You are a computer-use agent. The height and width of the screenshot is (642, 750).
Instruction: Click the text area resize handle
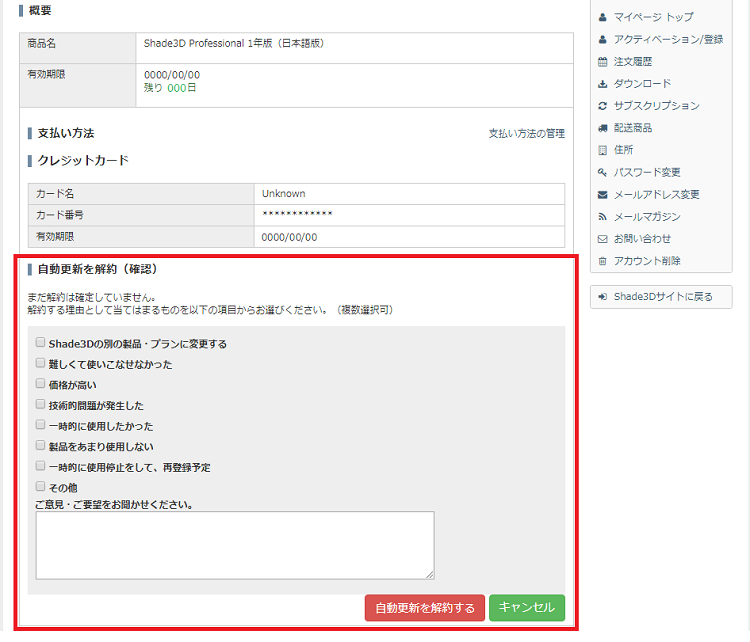tap(430, 575)
